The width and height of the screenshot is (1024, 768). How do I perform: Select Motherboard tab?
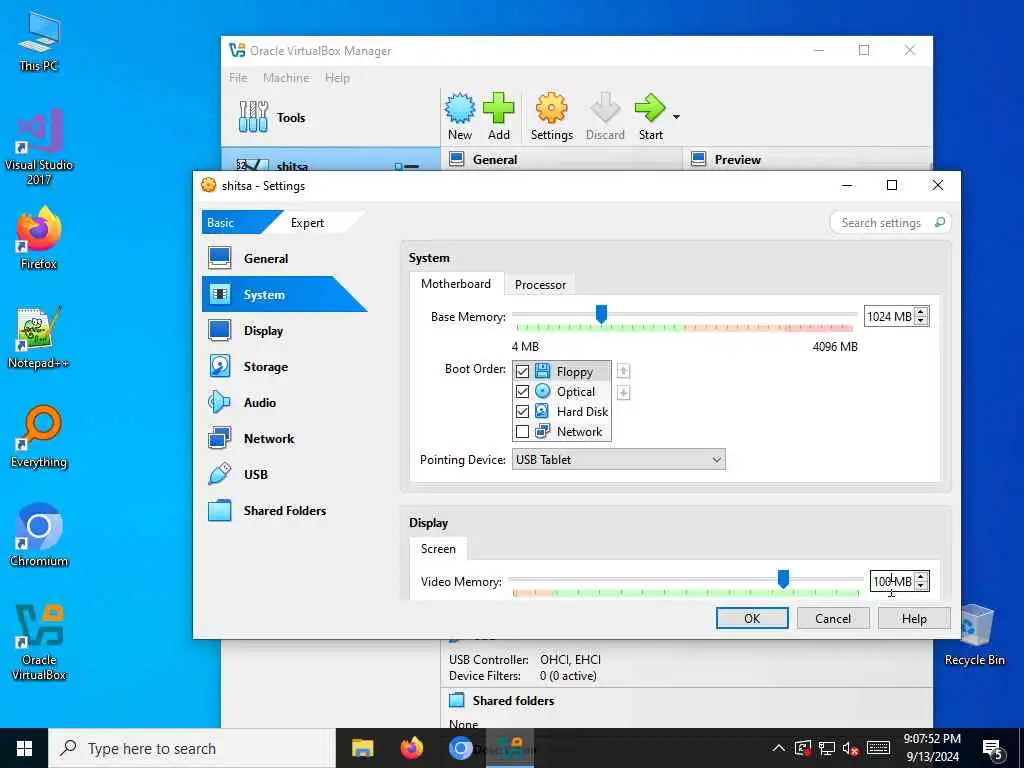pos(456,283)
